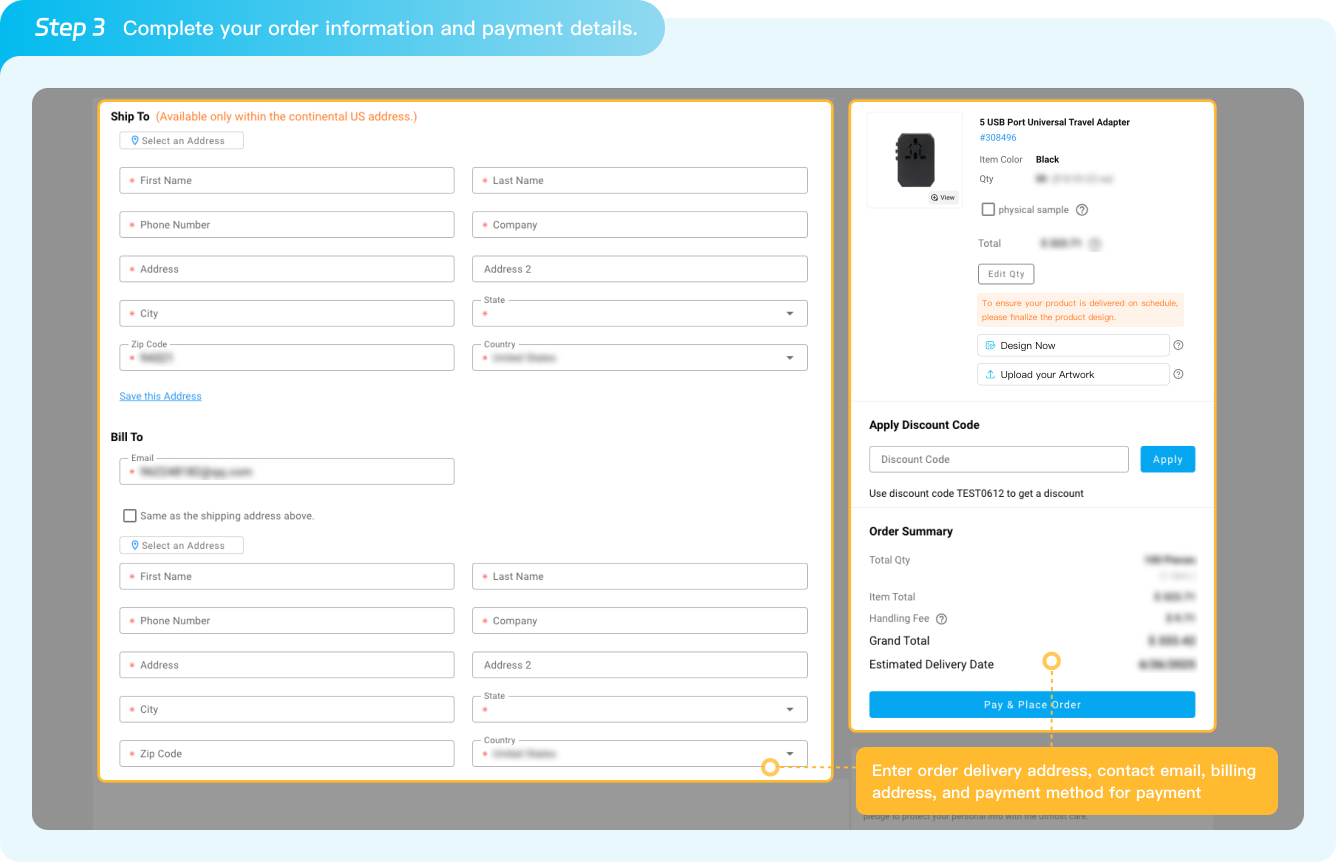
Task: Enable the physical sample checkbox
Action: (988, 210)
